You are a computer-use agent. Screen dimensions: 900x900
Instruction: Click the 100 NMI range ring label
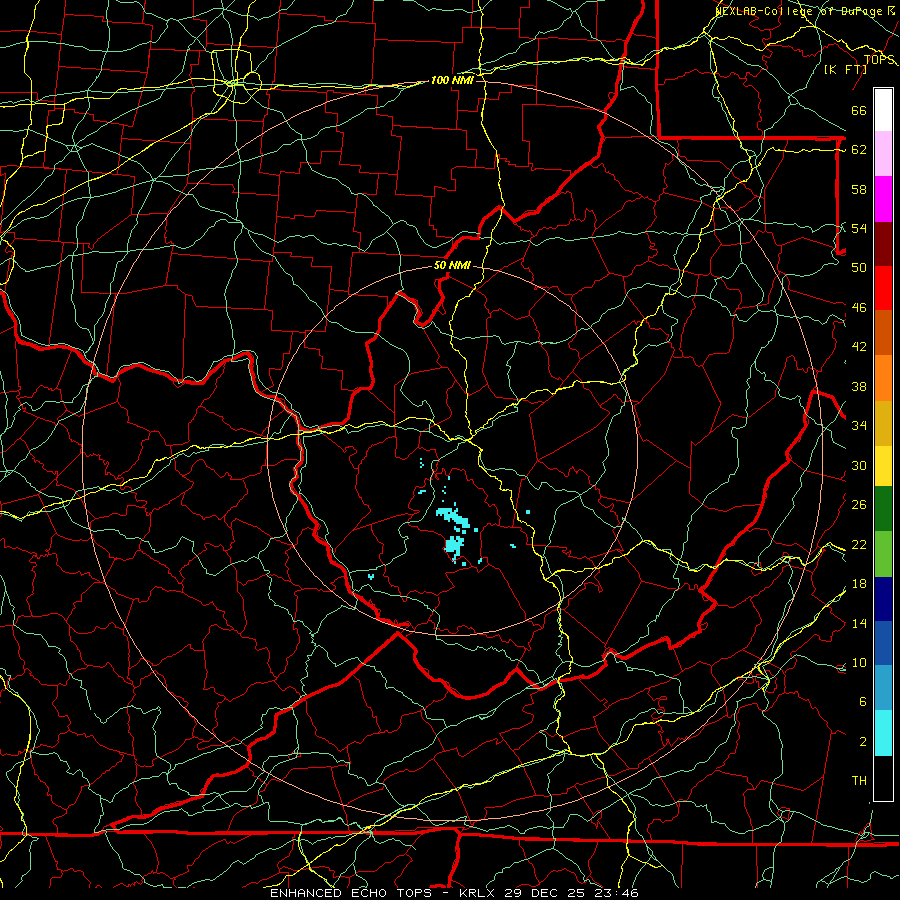tap(452, 80)
